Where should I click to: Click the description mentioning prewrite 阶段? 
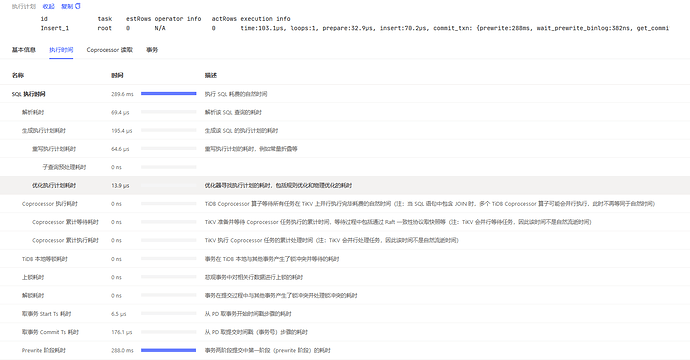(268, 350)
